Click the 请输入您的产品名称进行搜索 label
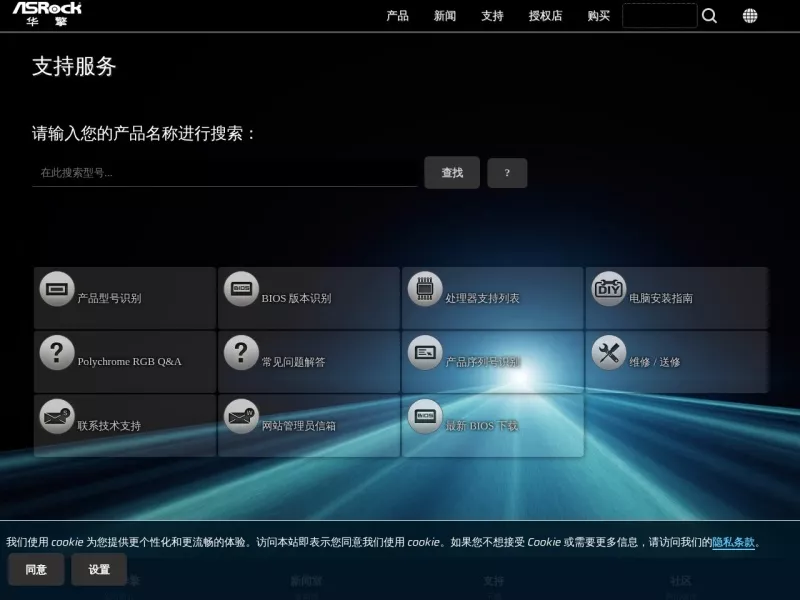Image resolution: width=800 pixels, height=600 pixels. (144, 133)
